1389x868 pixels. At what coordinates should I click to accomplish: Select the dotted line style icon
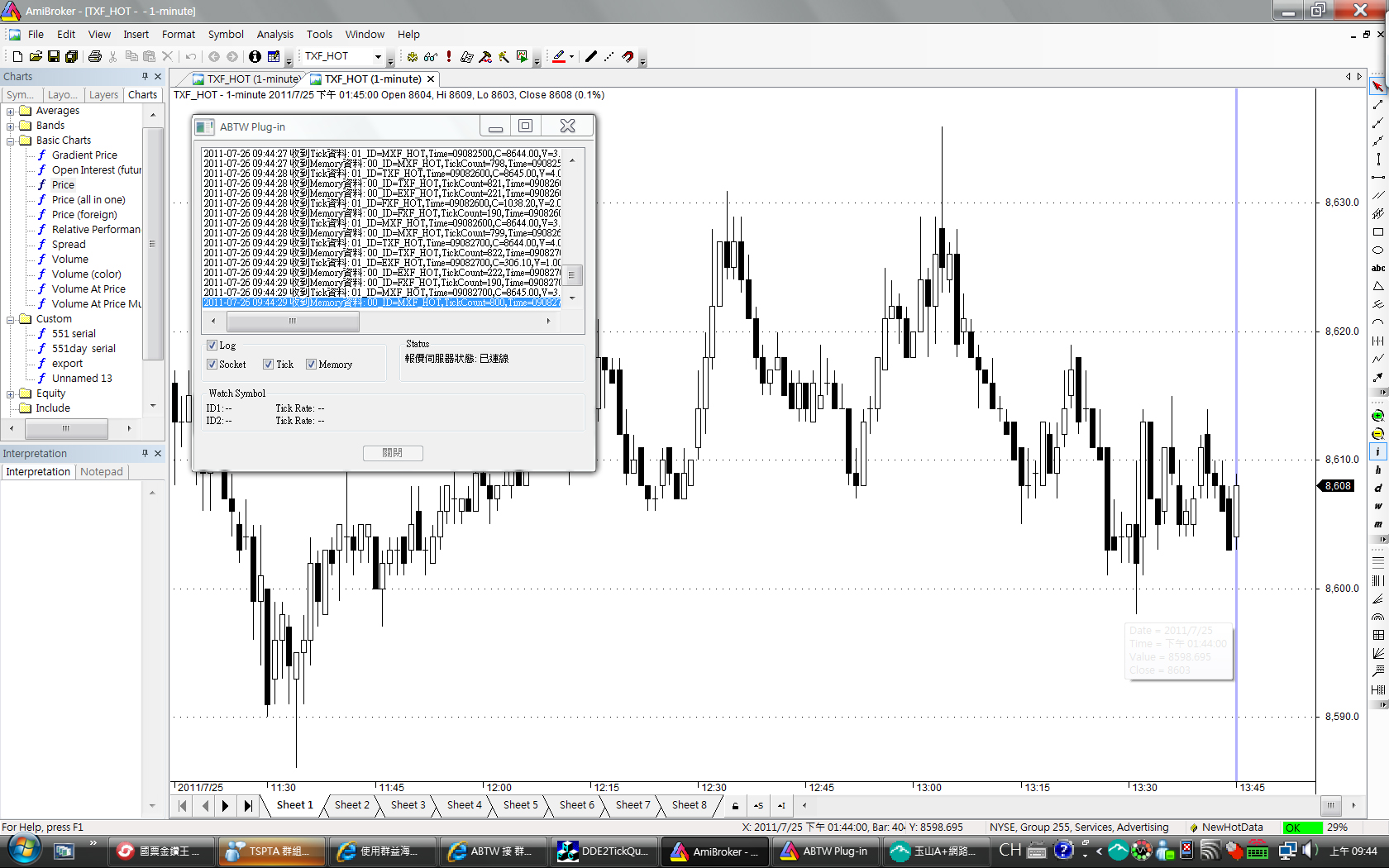pos(609,56)
